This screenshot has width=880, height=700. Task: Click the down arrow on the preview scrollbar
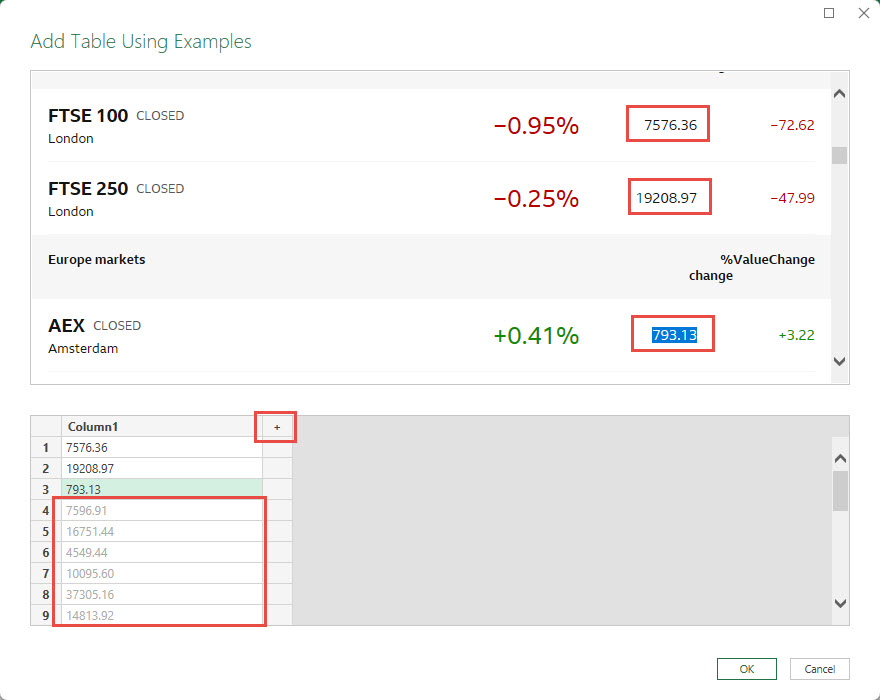pos(839,362)
